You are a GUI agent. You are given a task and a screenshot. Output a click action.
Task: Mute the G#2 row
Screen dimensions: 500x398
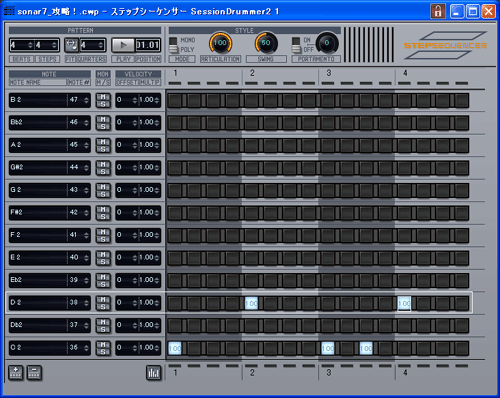103,164
